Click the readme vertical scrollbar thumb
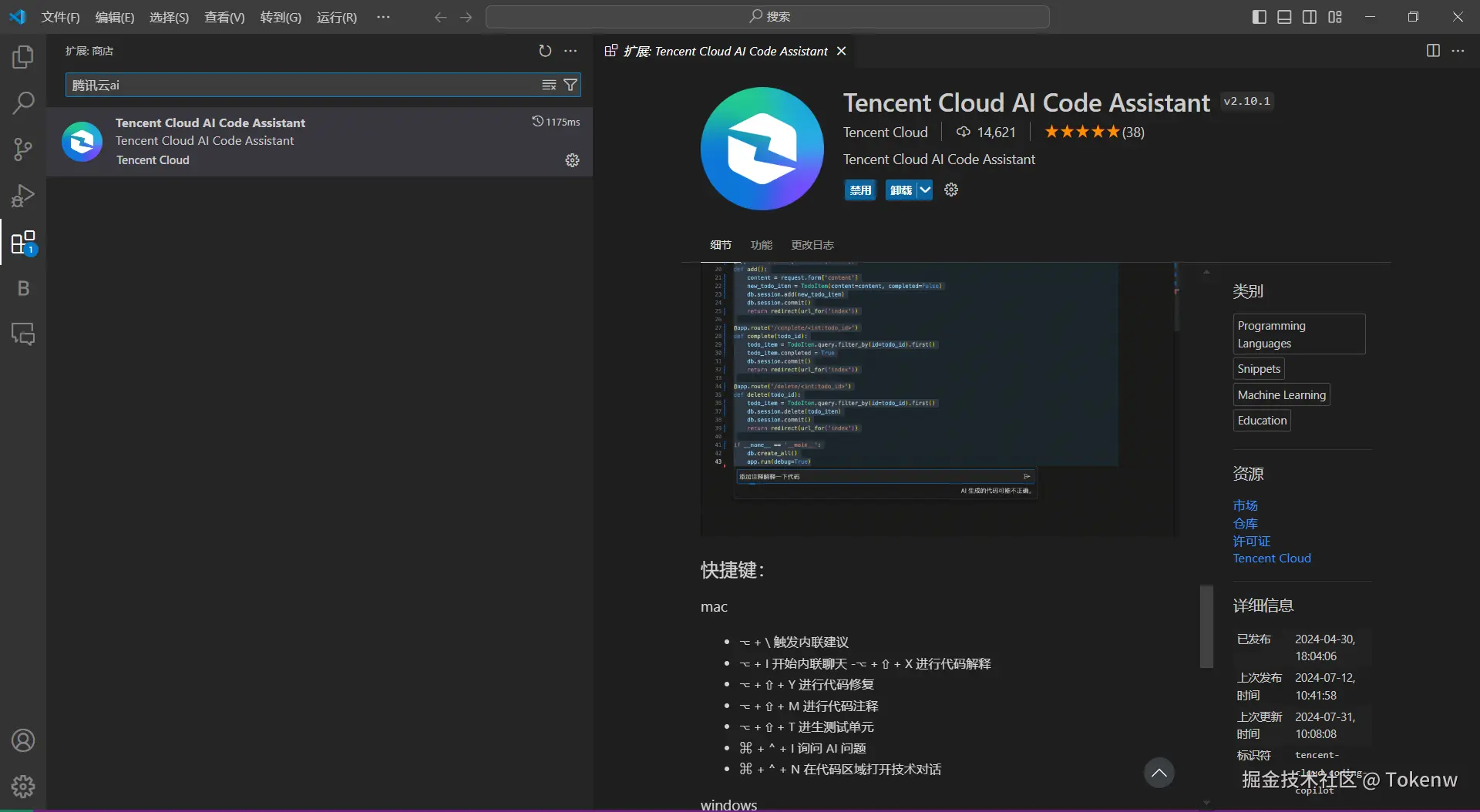The height and width of the screenshot is (812, 1480). click(1206, 626)
